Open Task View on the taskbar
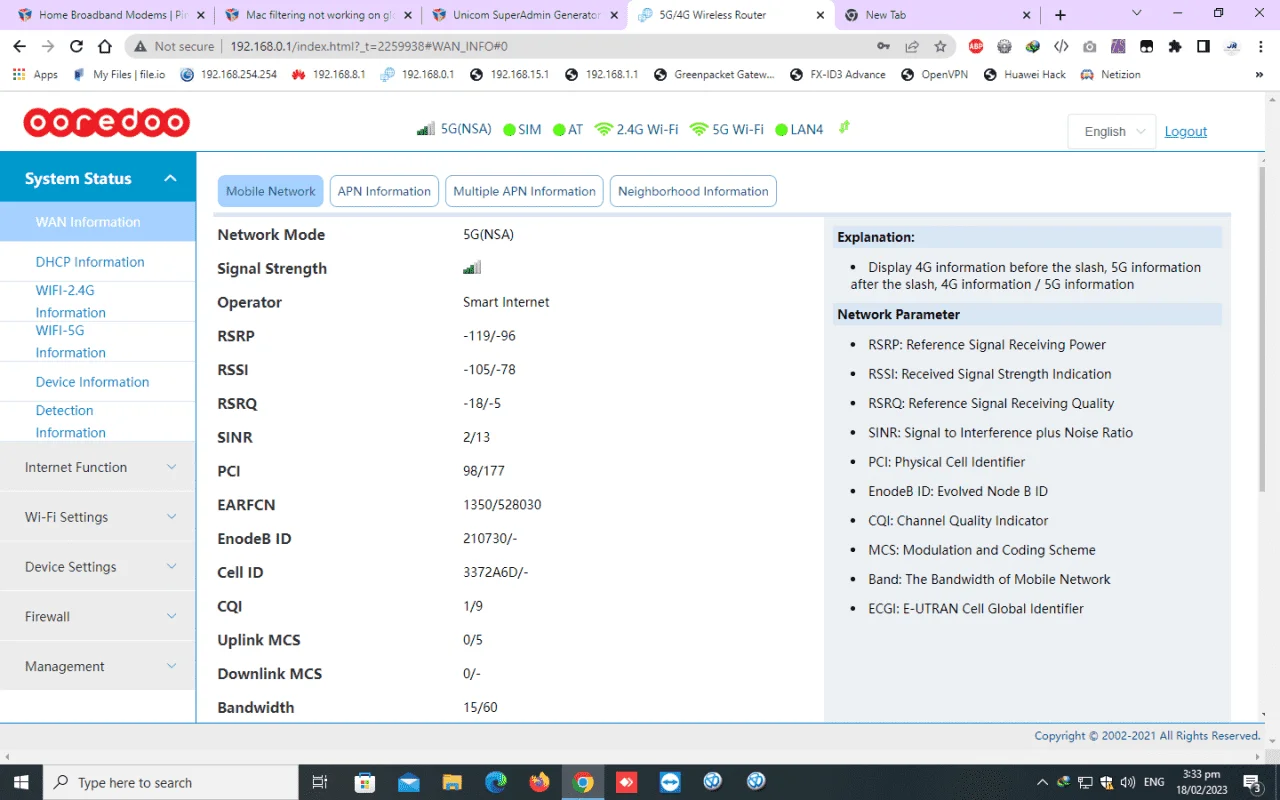Image resolution: width=1280 pixels, height=800 pixels. pyautogui.click(x=320, y=782)
